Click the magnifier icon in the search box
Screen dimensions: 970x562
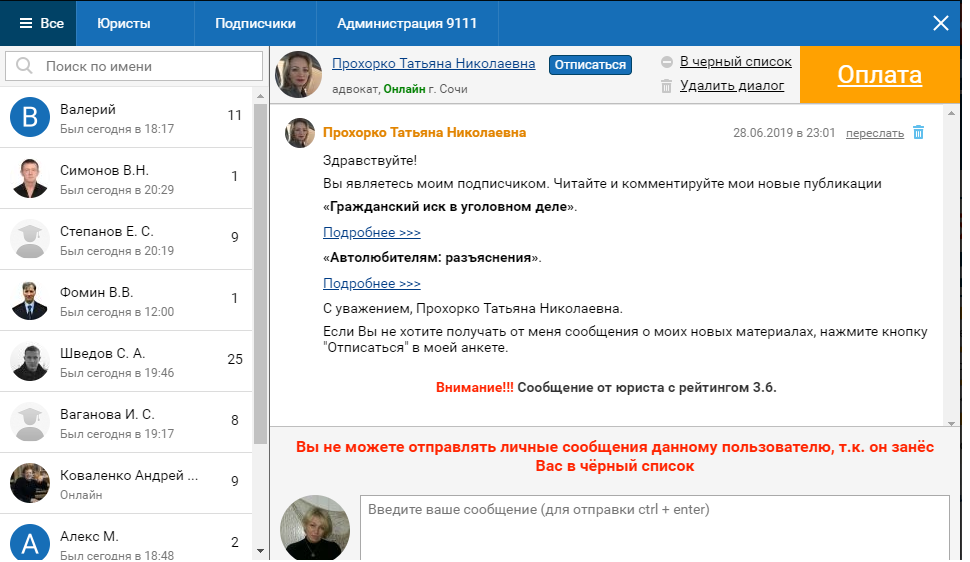click(24, 66)
